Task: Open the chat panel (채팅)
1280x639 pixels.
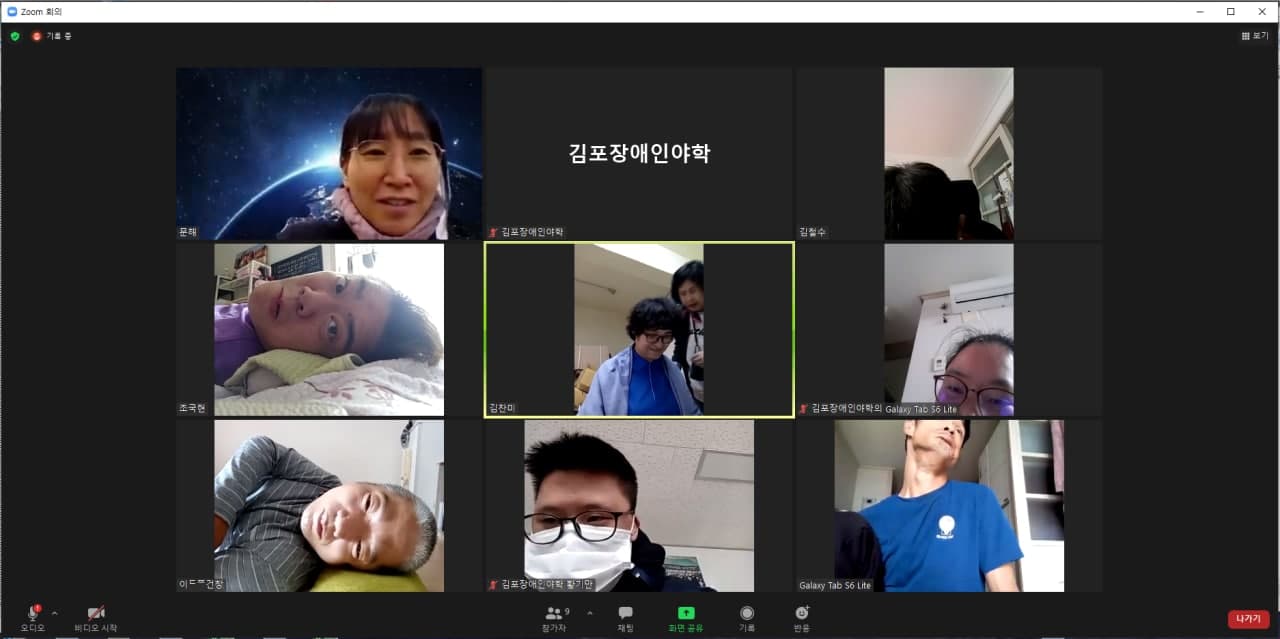Action: coord(625,618)
